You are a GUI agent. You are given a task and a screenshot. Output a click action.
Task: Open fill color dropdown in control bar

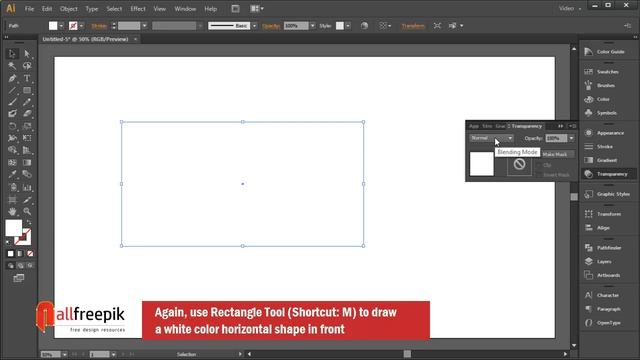point(61,26)
